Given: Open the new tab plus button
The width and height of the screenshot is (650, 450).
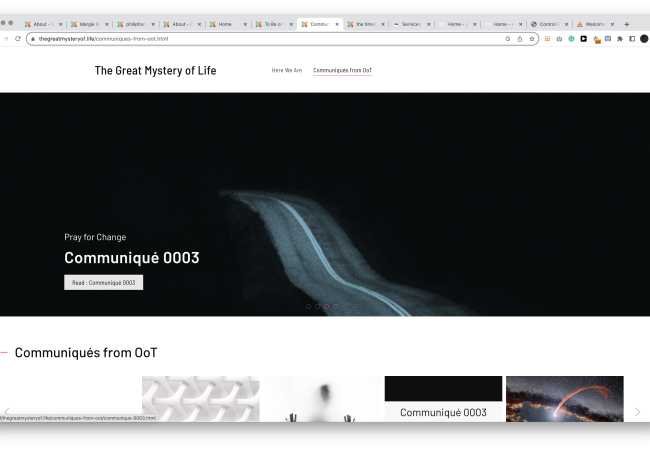Looking at the screenshot, I should click(x=627, y=24).
